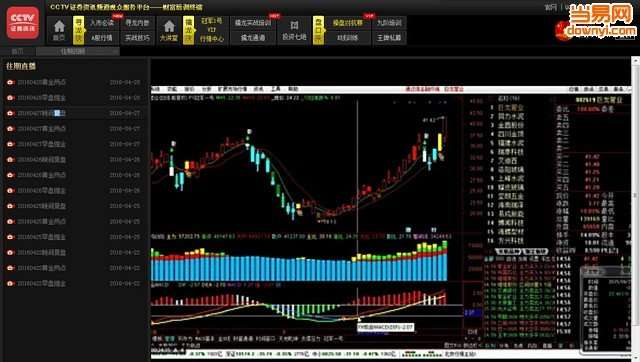
Task: Select the yellow 寻龙诀 section label
Action: (x=78, y=30)
